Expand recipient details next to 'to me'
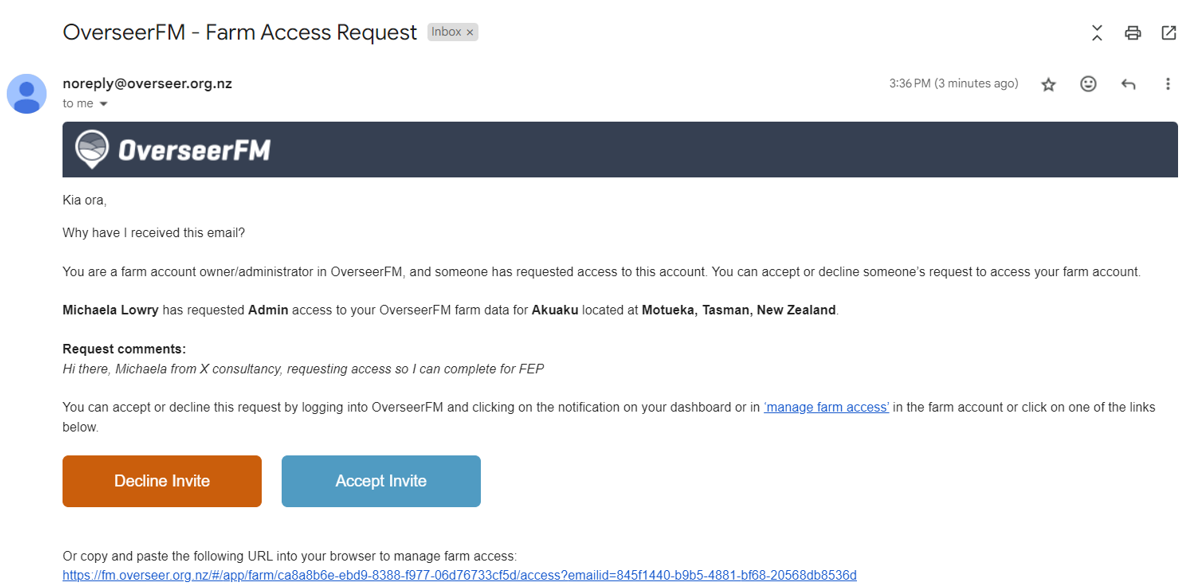This screenshot has width=1184, height=585. click(x=103, y=104)
